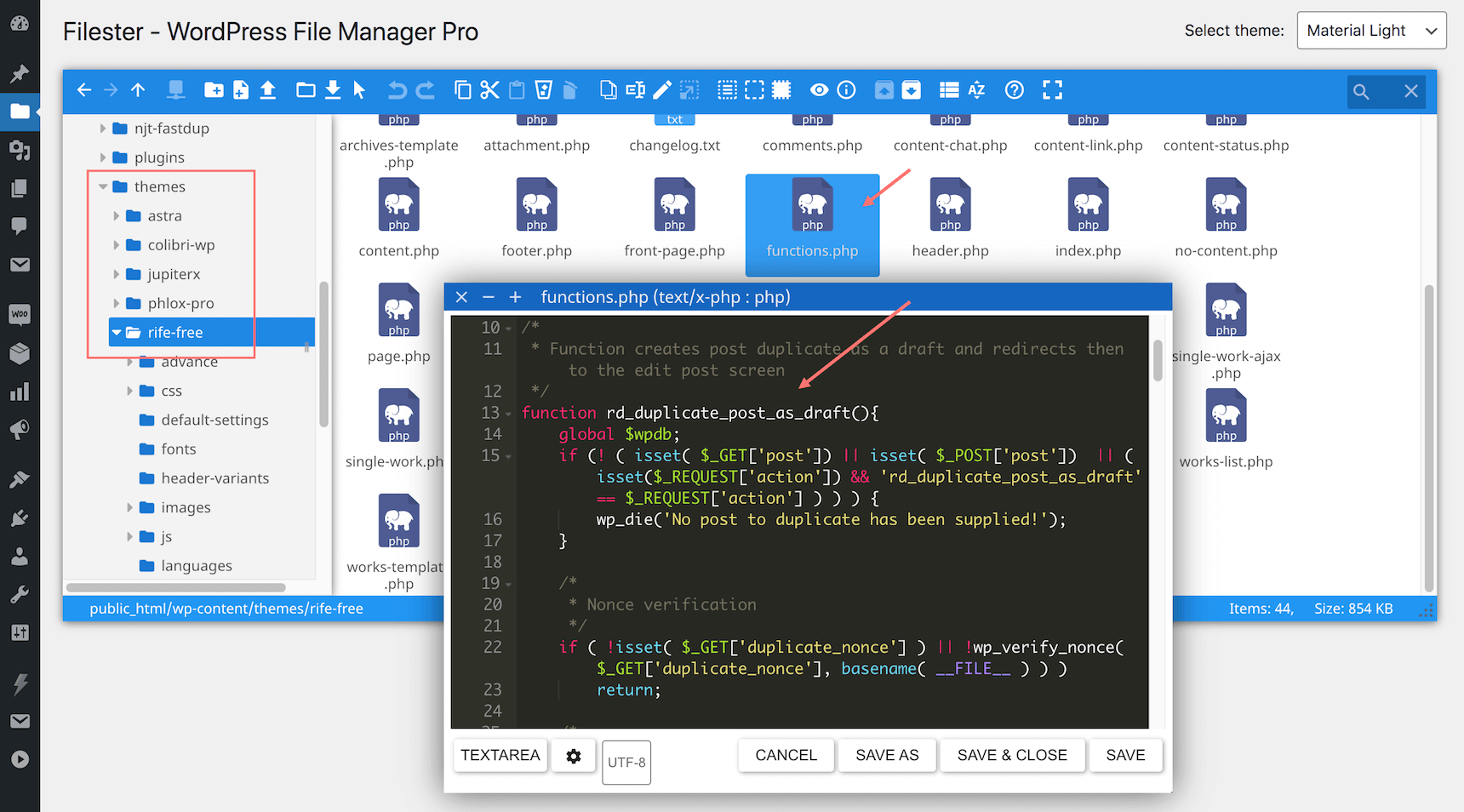This screenshot has width=1464, height=812.
Task: Open help with the question mark icon
Action: 1014,90
